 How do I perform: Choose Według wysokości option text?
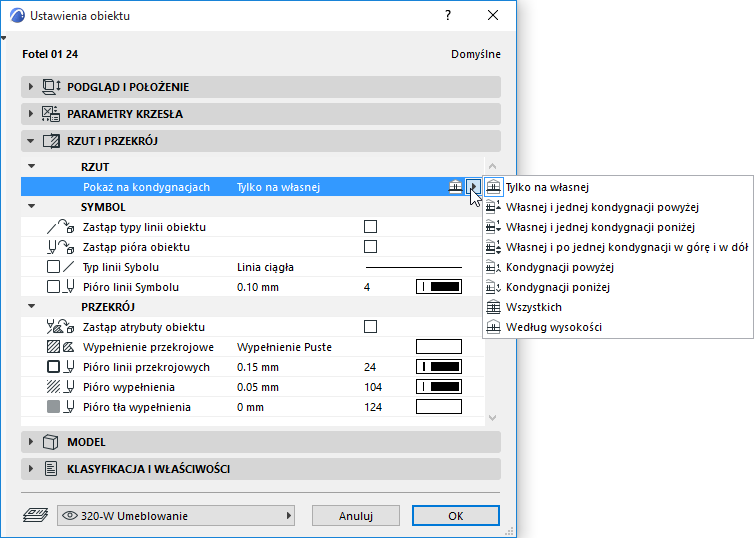pos(553,327)
